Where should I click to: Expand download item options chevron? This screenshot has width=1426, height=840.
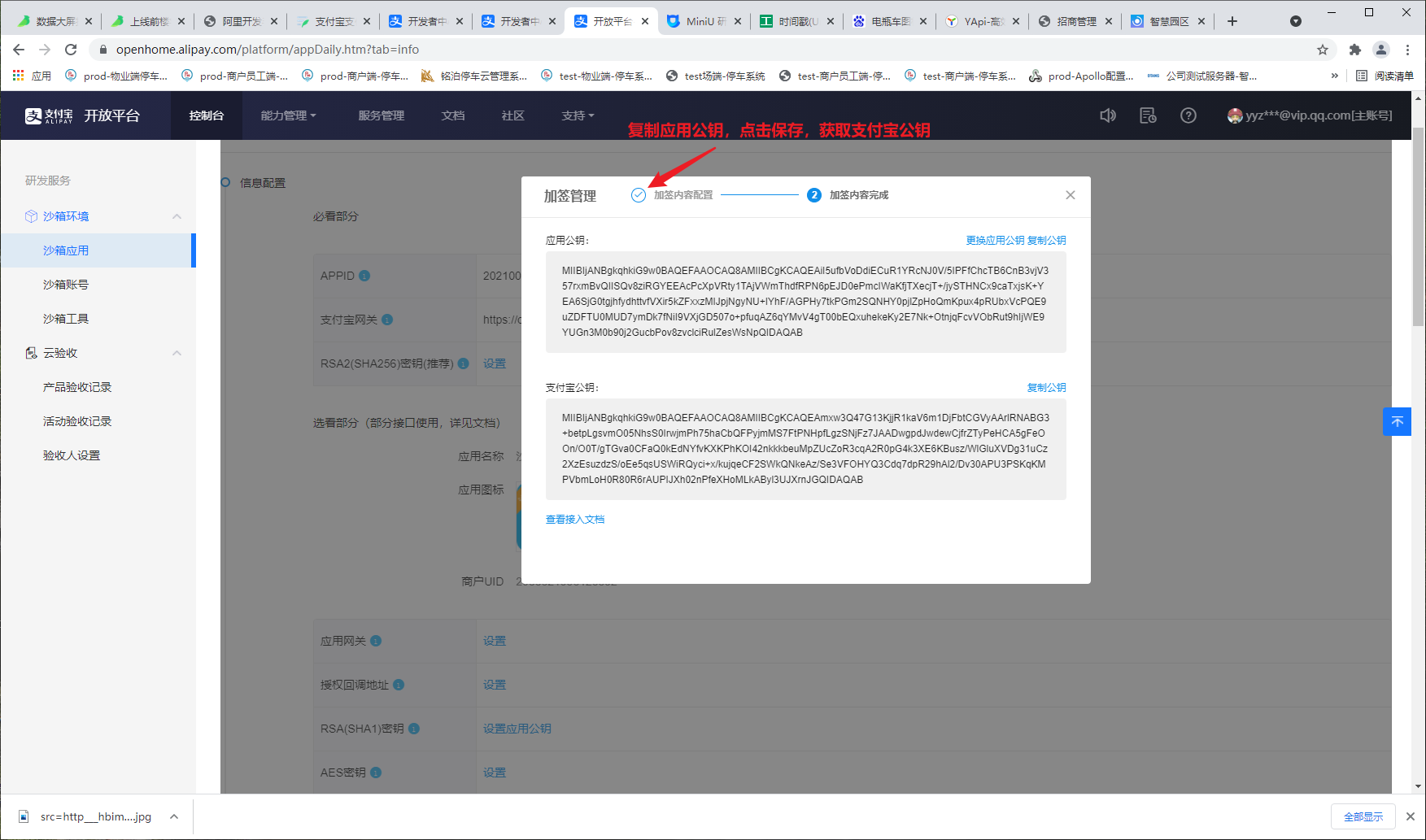tap(174, 816)
